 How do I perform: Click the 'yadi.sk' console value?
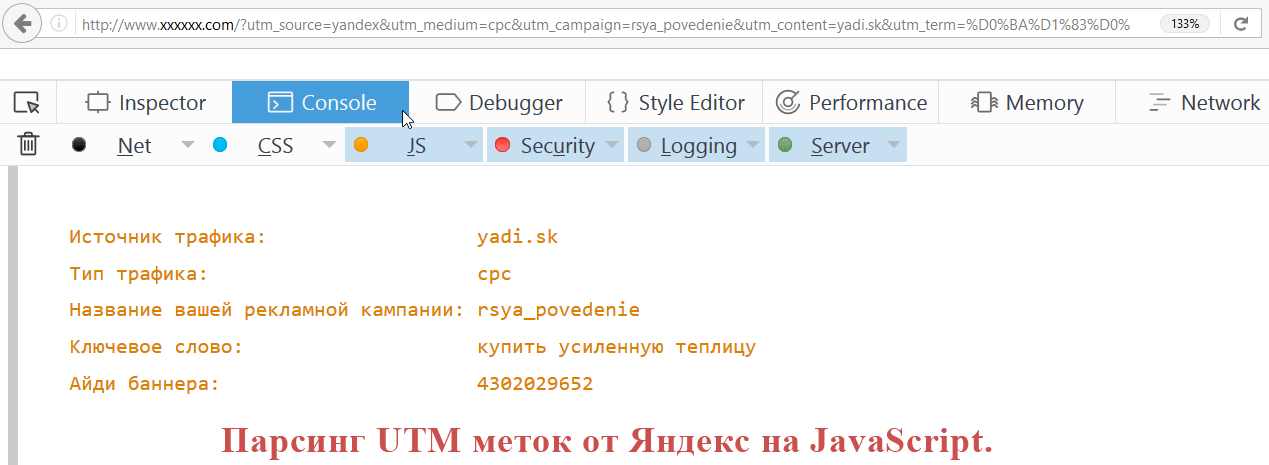click(x=518, y=237)
